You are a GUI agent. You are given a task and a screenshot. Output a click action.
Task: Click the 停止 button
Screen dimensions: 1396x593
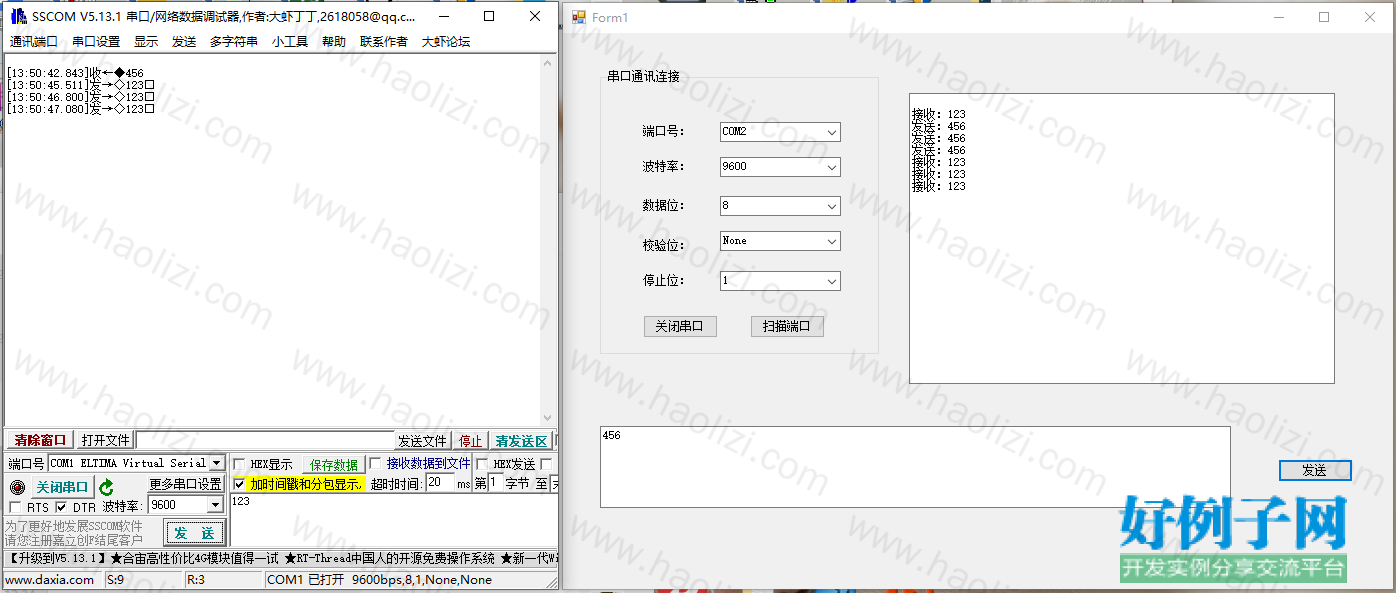[470, 441]
